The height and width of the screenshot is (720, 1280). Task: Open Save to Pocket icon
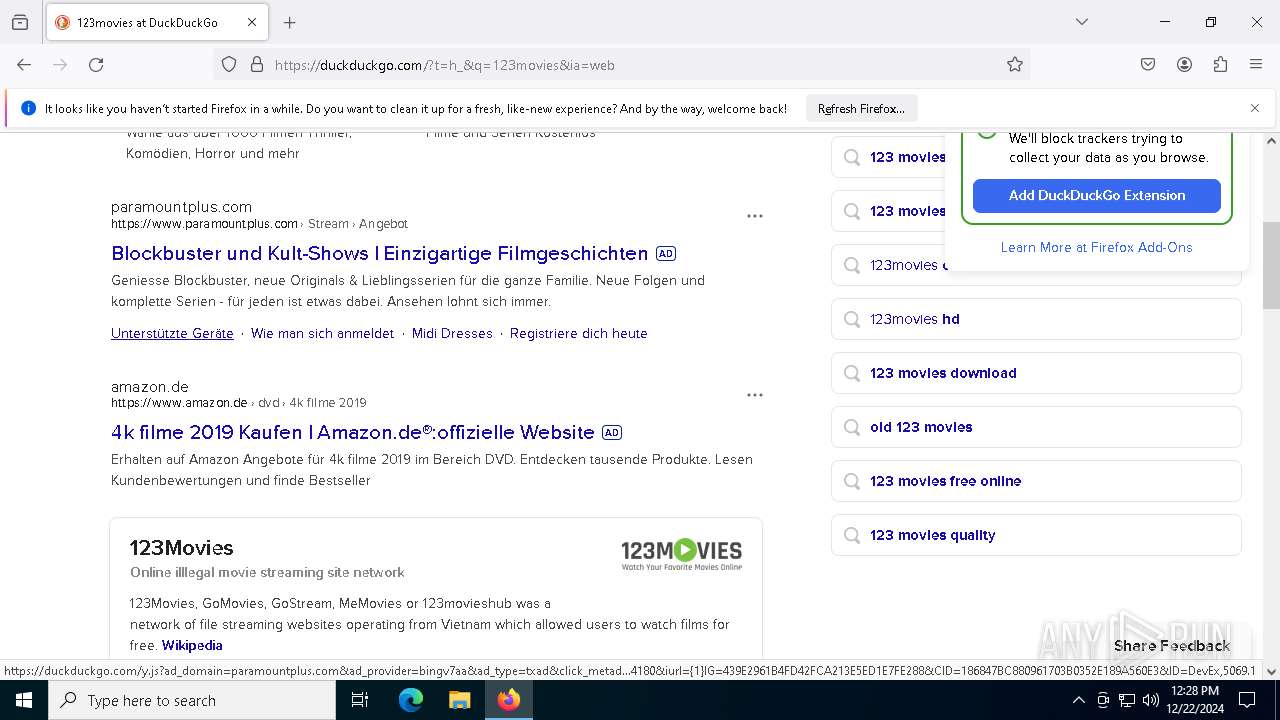(x=1148, y=65)
